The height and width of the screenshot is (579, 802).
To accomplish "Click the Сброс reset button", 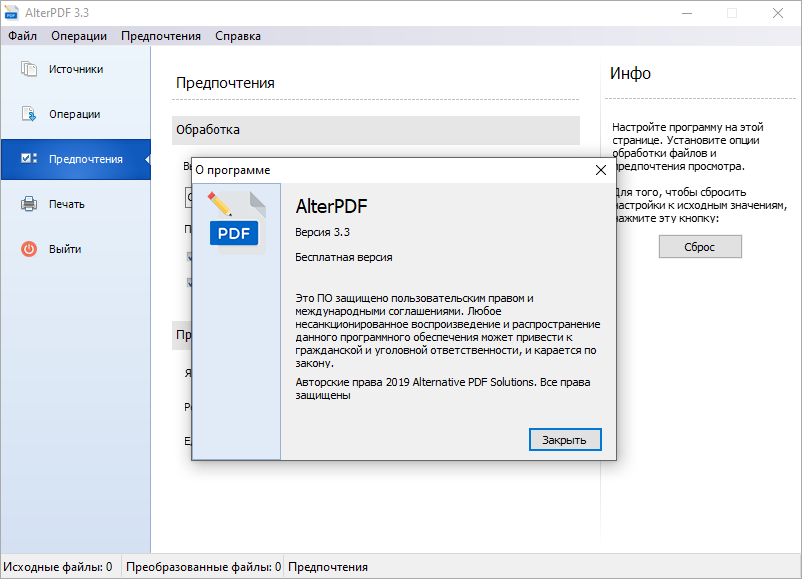I will coord(700,247).
